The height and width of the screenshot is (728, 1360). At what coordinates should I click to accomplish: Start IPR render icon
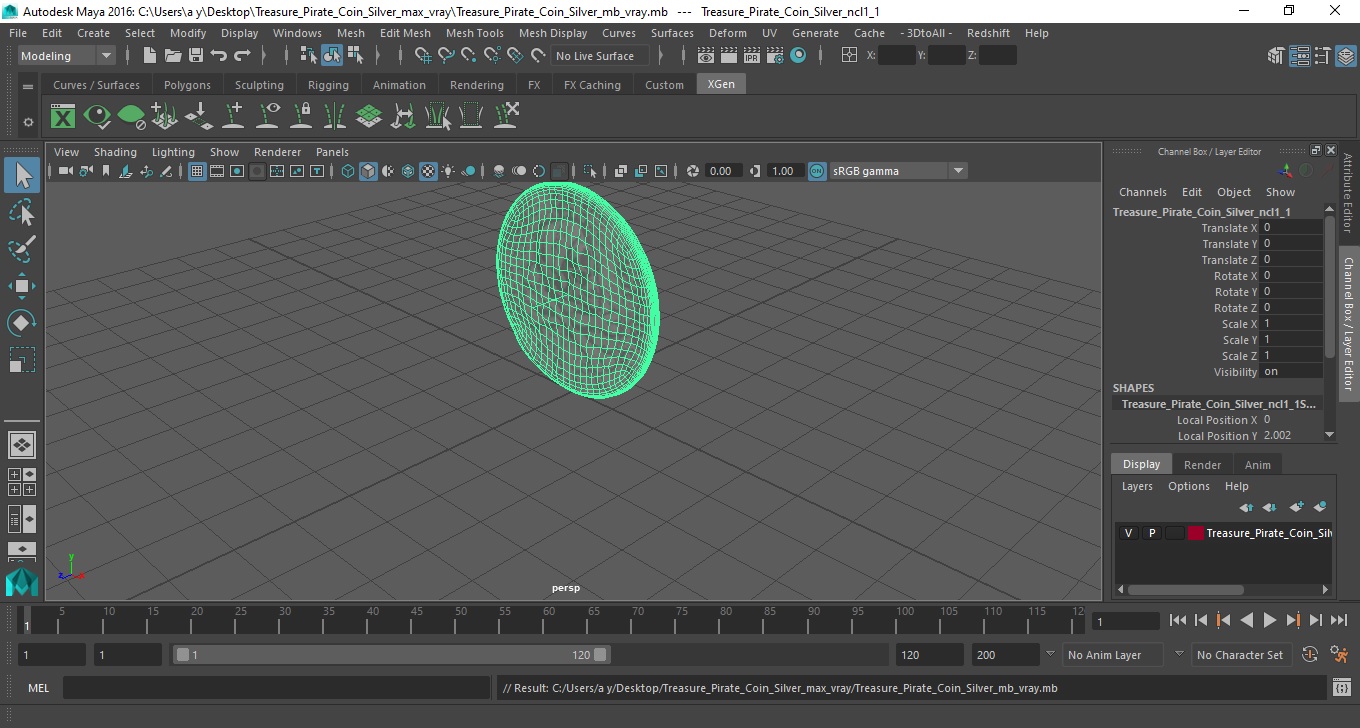752,56
